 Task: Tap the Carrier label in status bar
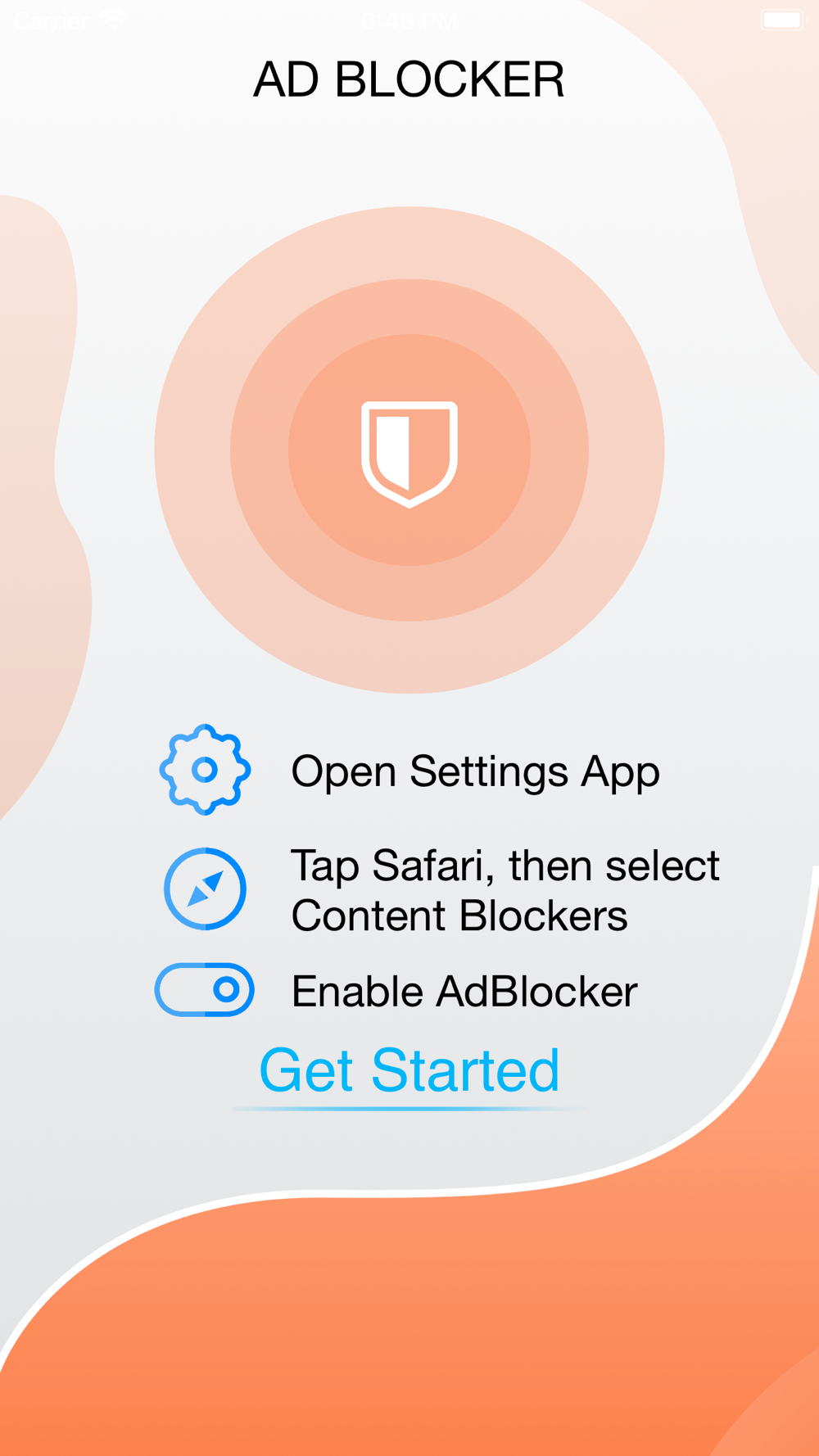pos(51,20)
